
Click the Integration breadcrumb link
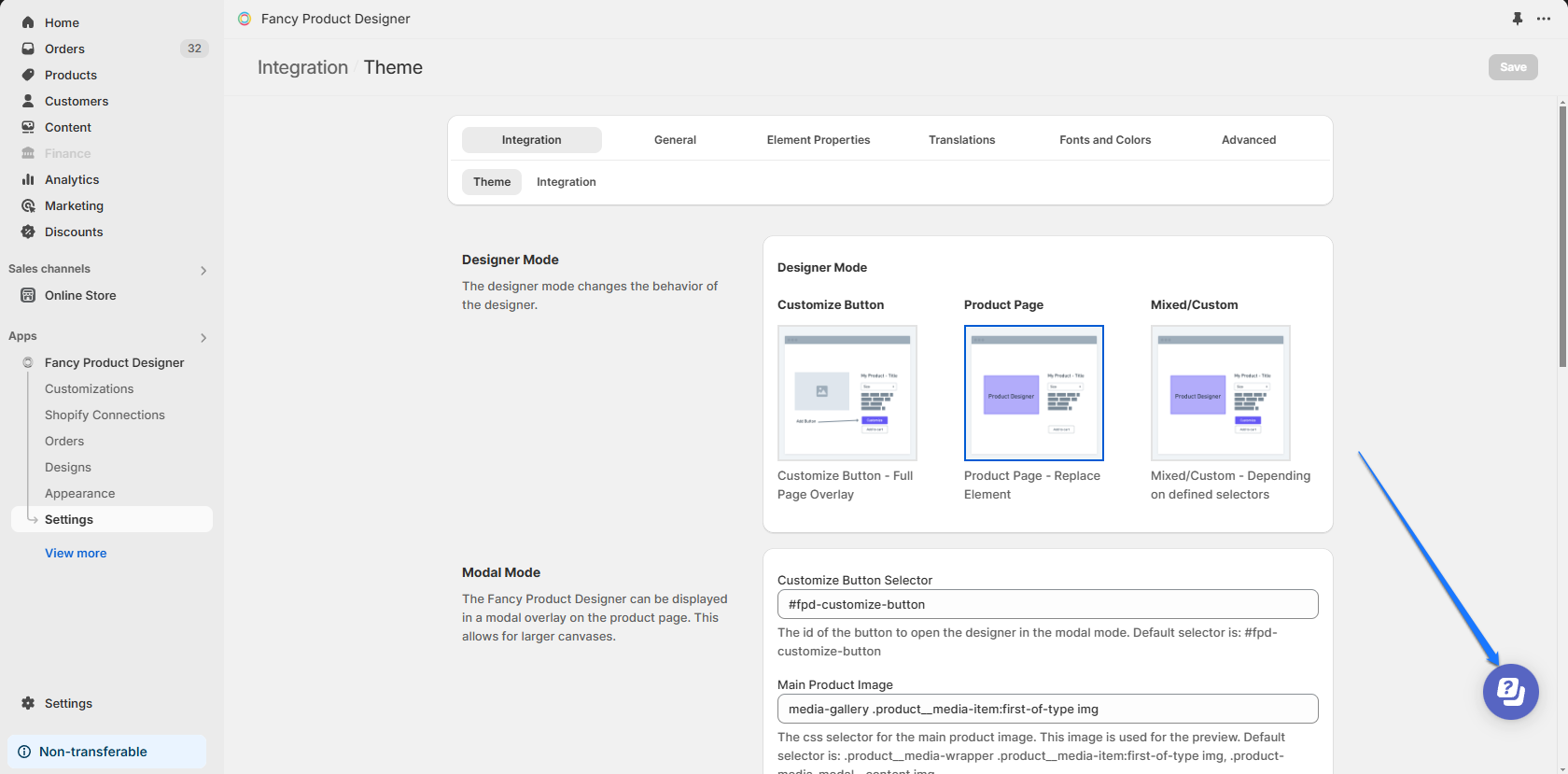302,67
